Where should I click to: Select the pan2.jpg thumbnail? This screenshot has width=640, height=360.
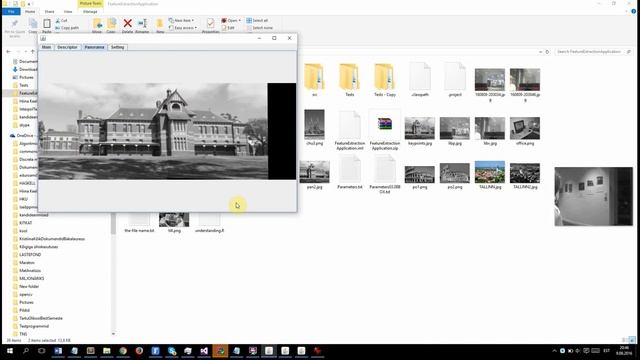click(x=314, y=171)
